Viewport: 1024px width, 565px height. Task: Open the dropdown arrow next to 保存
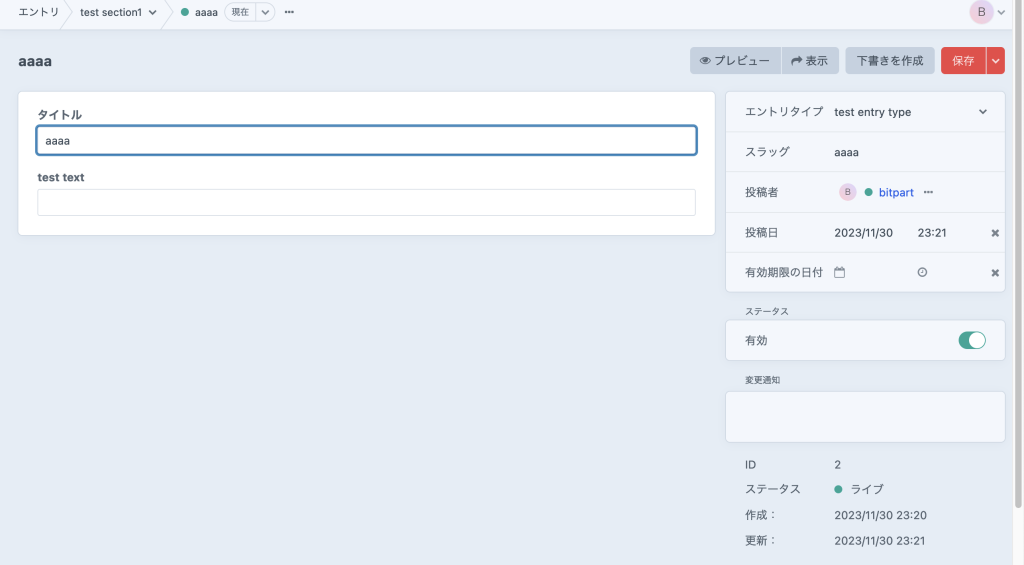tap(995, 61)
